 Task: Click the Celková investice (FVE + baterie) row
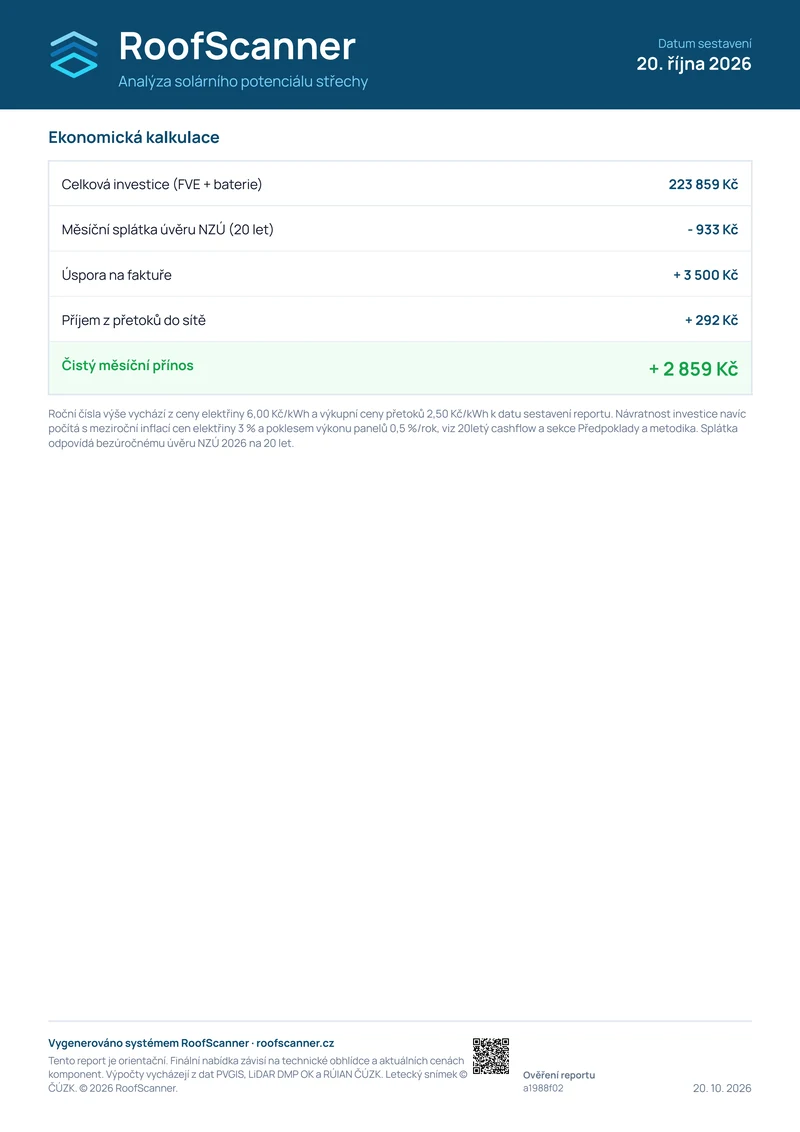pyautogui.click(x=400, y=184)
